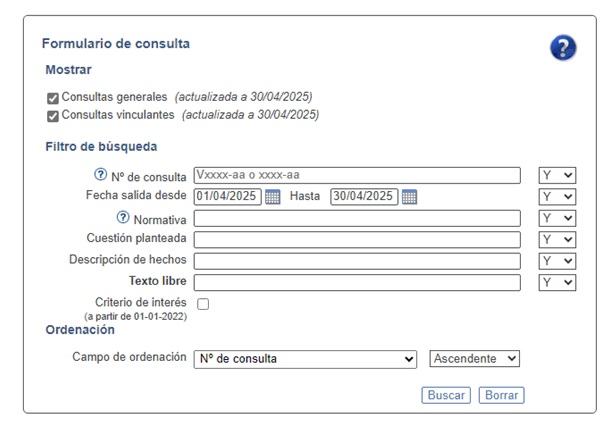Uncheck Consultas generales checkbox

pos(53,98)
